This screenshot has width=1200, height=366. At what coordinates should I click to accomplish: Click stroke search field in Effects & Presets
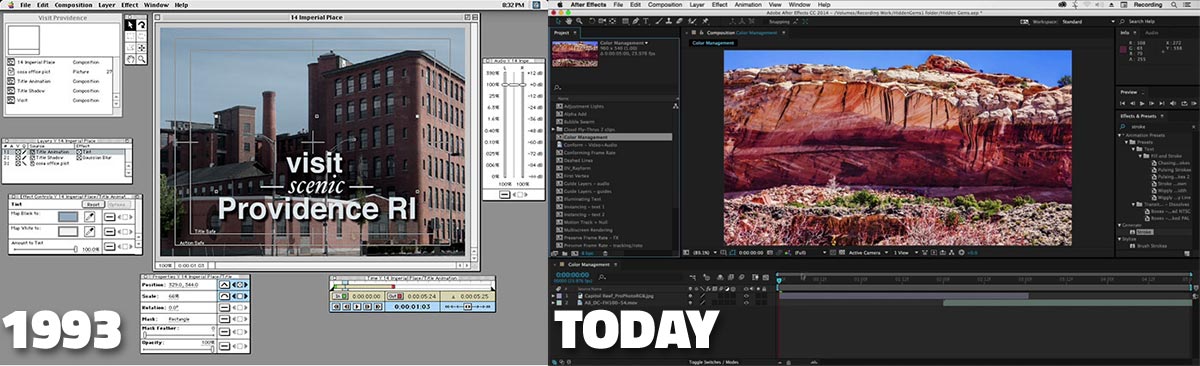(x=1157, y=127)
